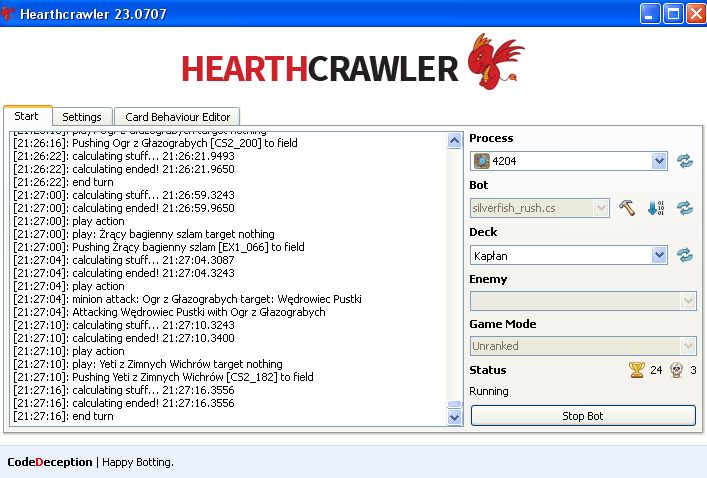Open the Game Mode dropdown Unranked

coord(688,346)
